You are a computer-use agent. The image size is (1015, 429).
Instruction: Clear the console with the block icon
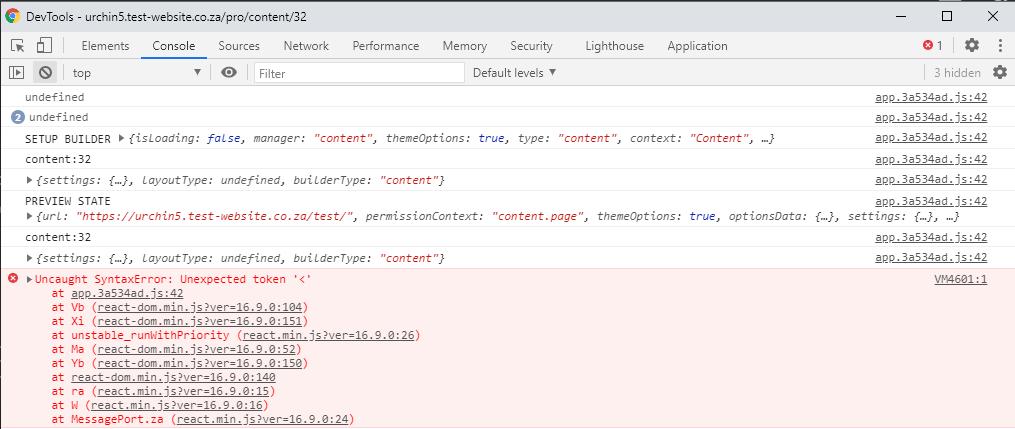pyautogui.click(x=45, y=73)
